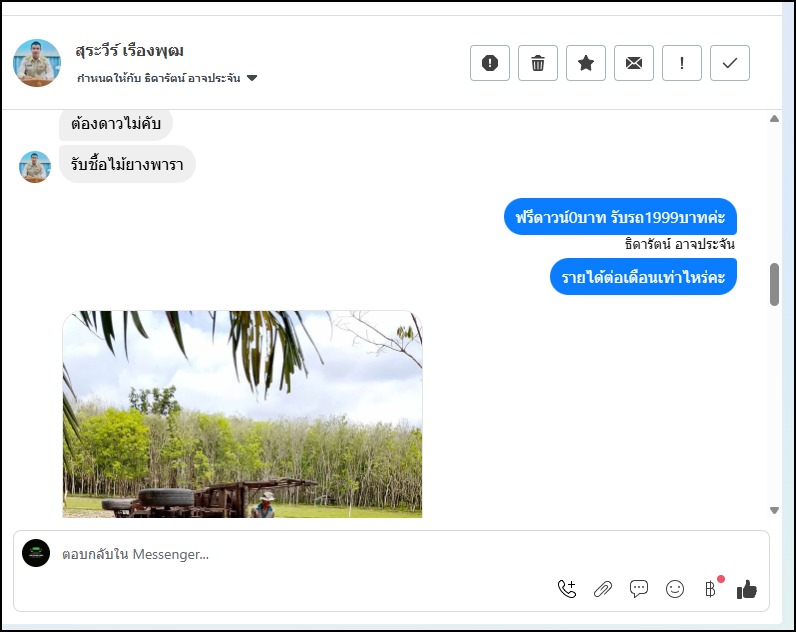
Task: Delete conversation using trash icon
Action: [538, 63]
